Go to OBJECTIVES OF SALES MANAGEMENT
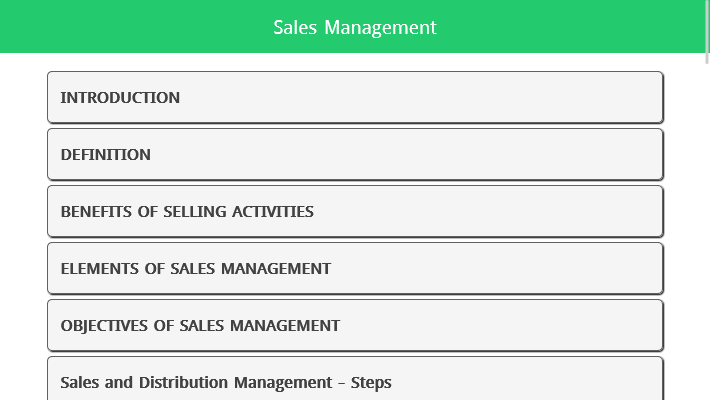 point(355,325)
